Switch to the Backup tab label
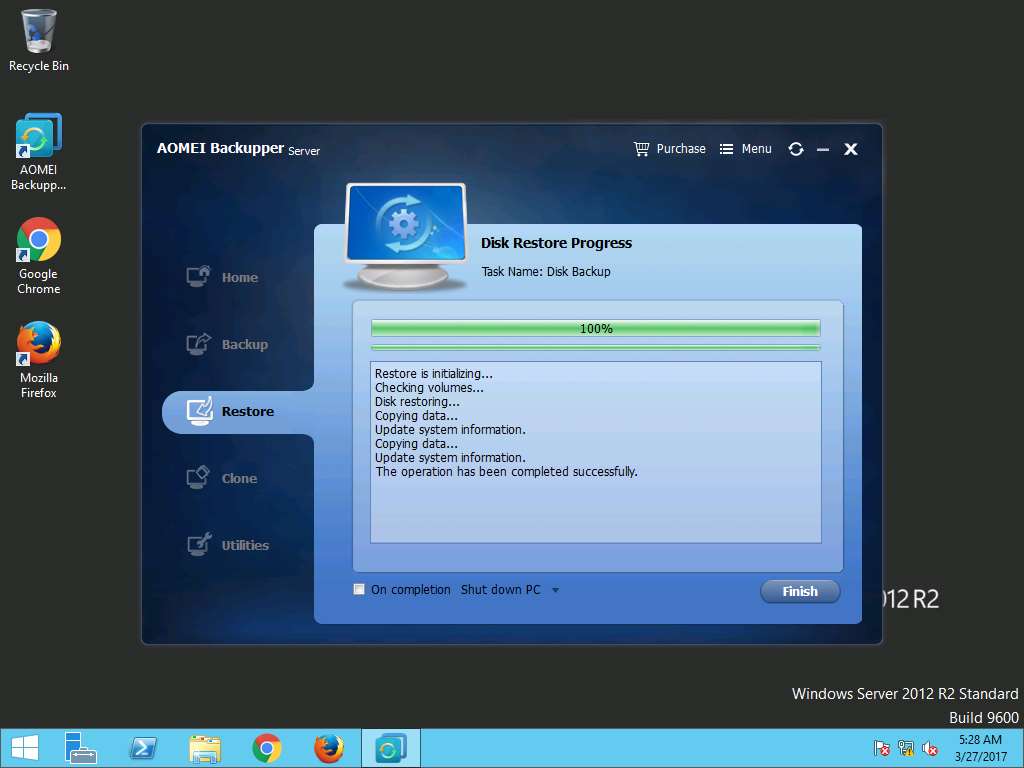This screenshot has width=1024, height=768. click(x=245, y=345)
